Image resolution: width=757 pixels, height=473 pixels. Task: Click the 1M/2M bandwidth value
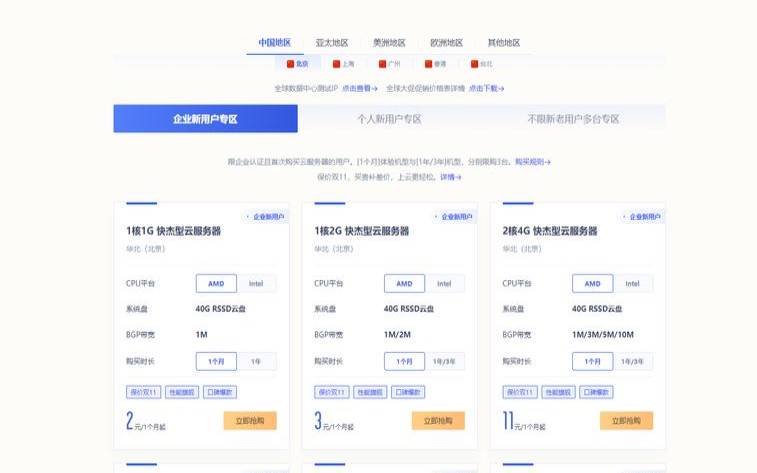(x=397, y=334)
